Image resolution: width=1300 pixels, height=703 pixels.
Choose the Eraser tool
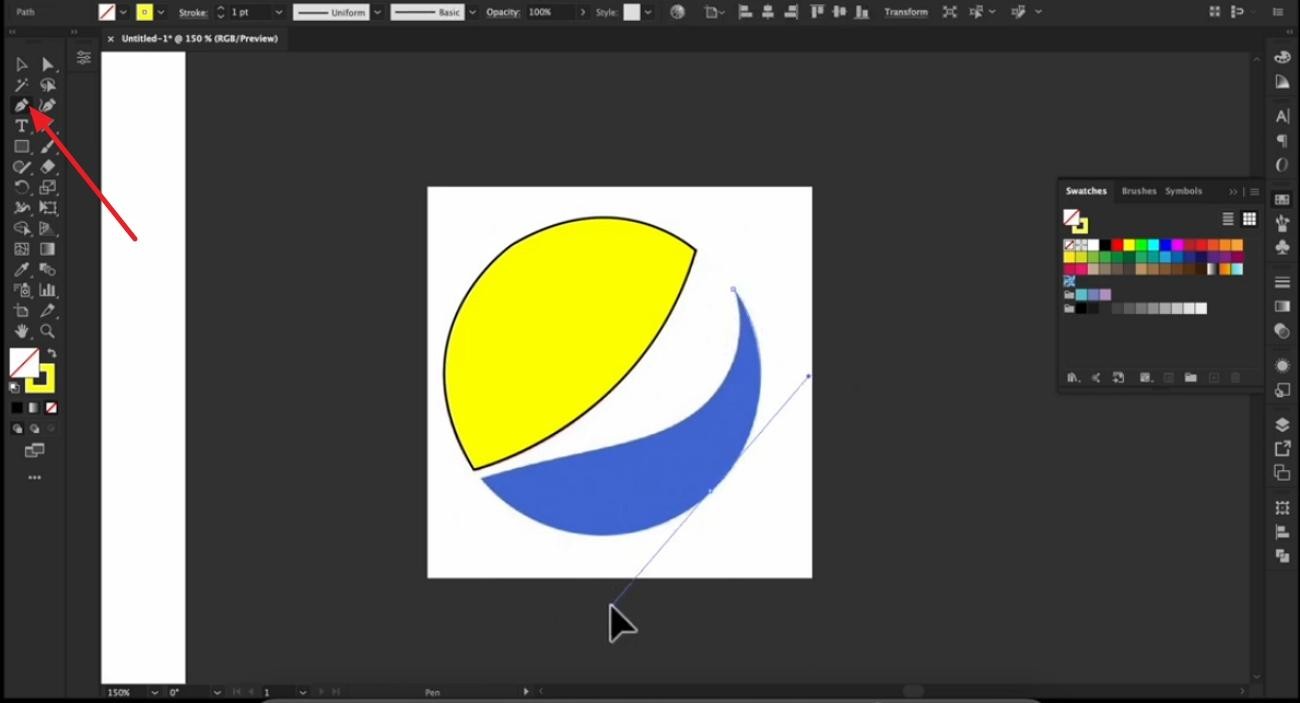pyautogui.click(x=47, y=167)
